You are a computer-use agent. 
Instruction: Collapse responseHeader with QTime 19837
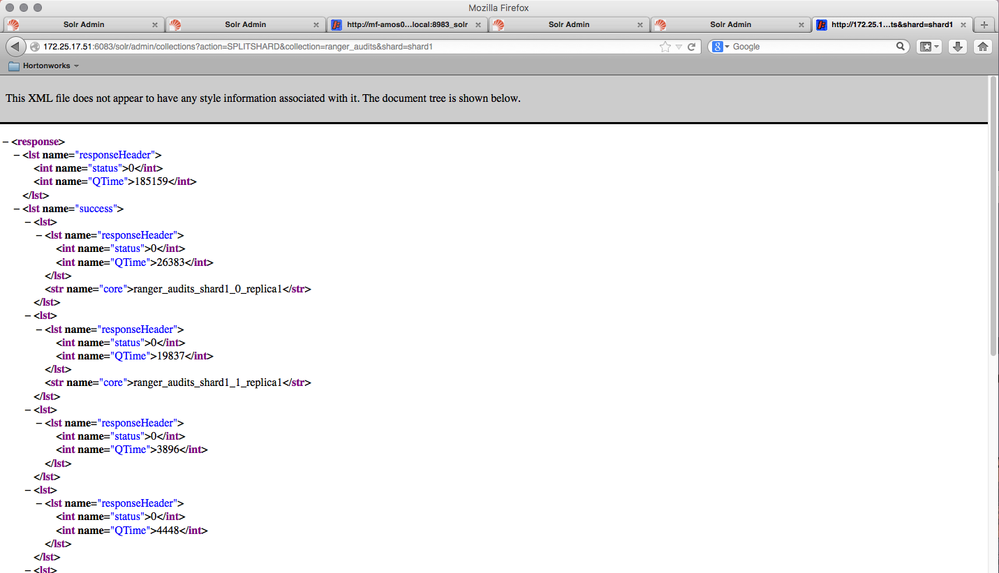[x=39, y=330]
